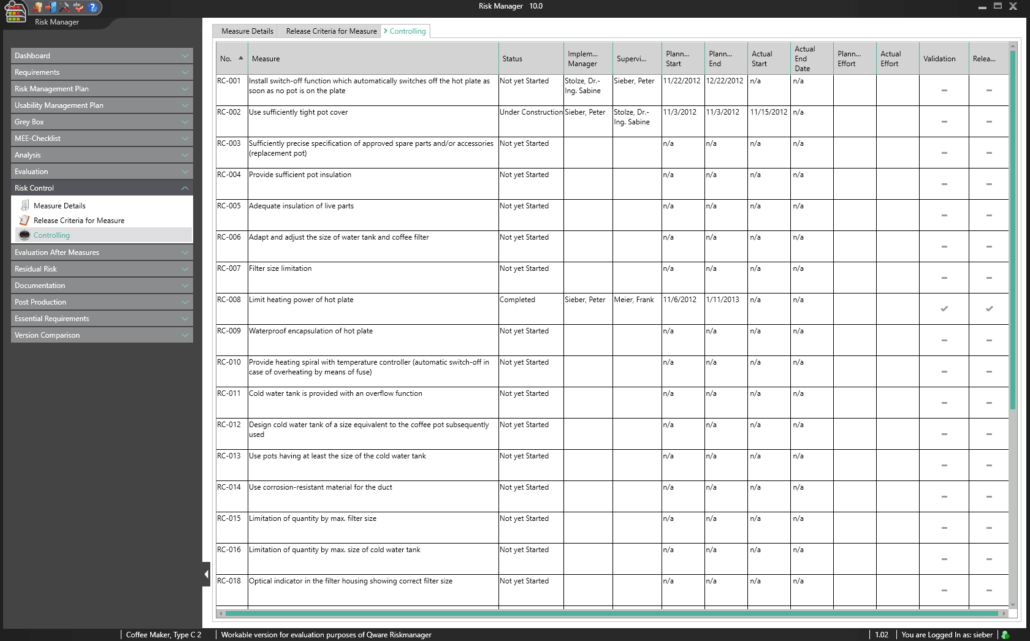Image resolution: width=1030 pixels, height=641 pixels.
Task: Click the horizontal scrollbar below the table
Action: (x=610, y=613)
